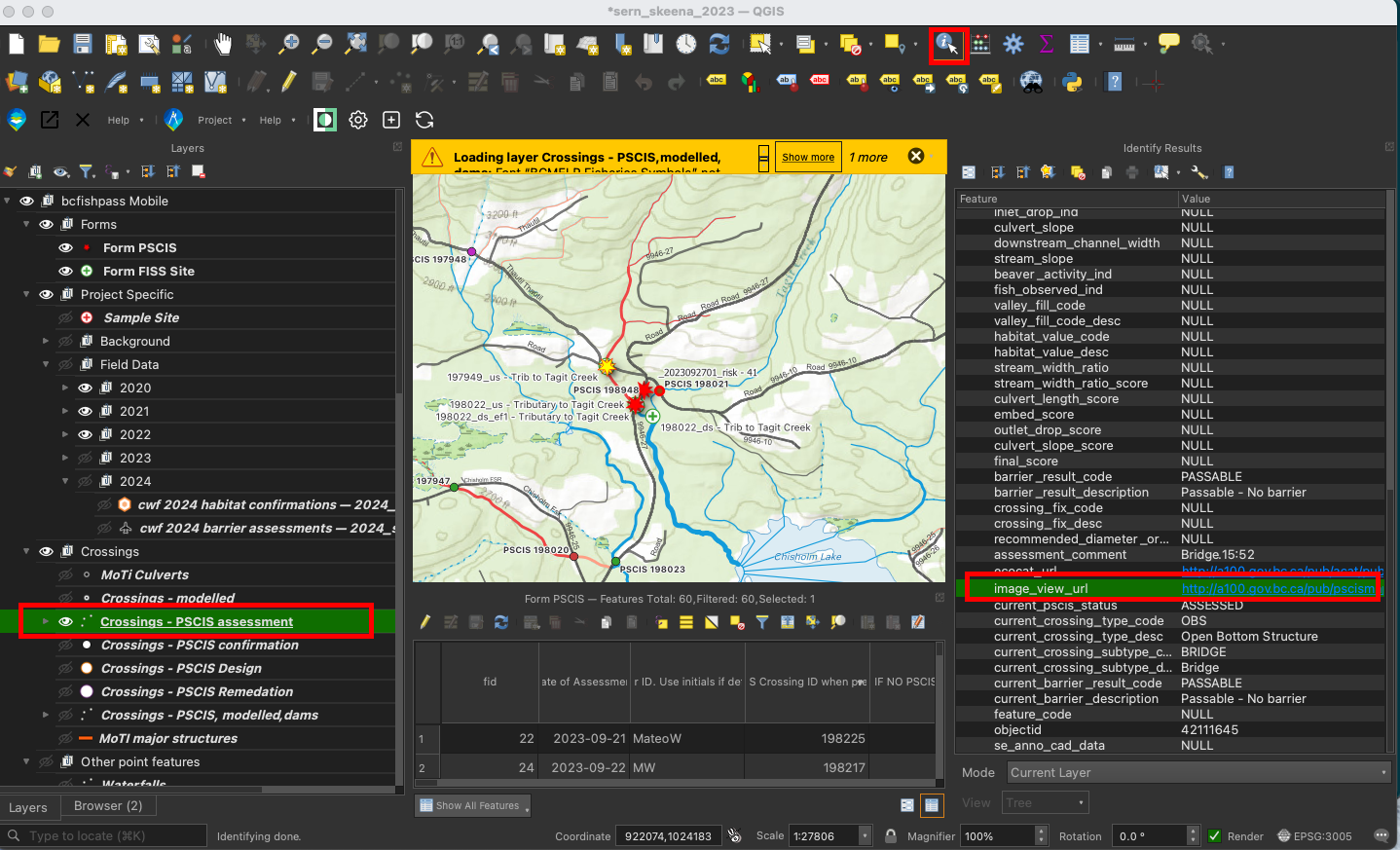Click settings gear icon near Project menu

pos(358,120)
